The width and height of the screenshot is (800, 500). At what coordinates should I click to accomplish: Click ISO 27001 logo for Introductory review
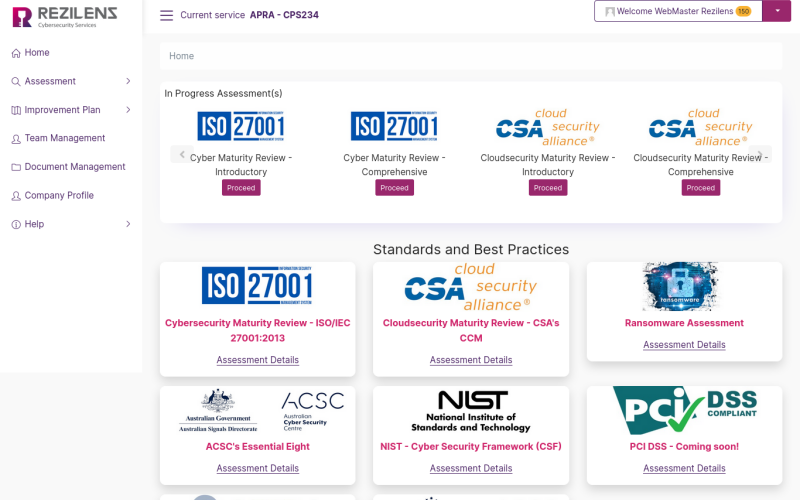[241, 126]
